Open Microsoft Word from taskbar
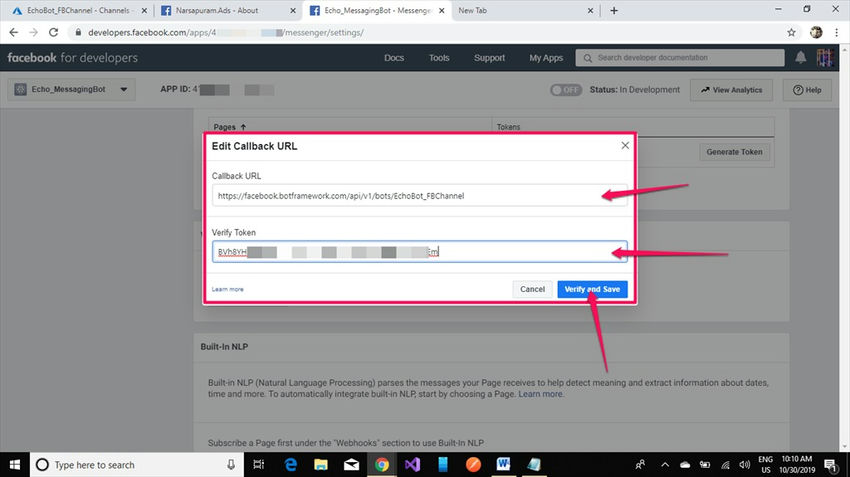This screenshot has height=477, width=850. coord(503,465)
